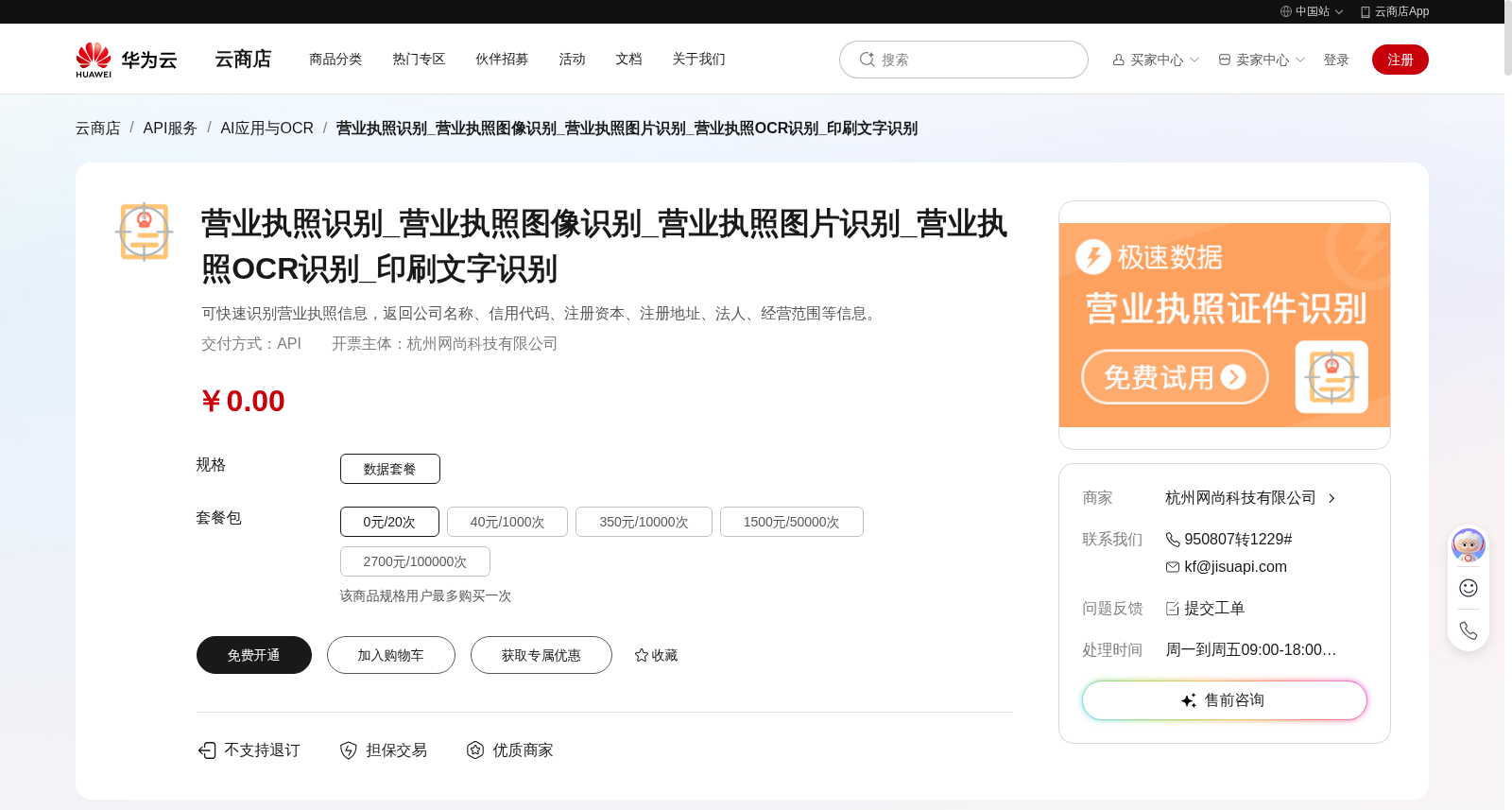Open the 商品分类 menu
Viewport: 1512px width, 810px height.
pos(335,59)
